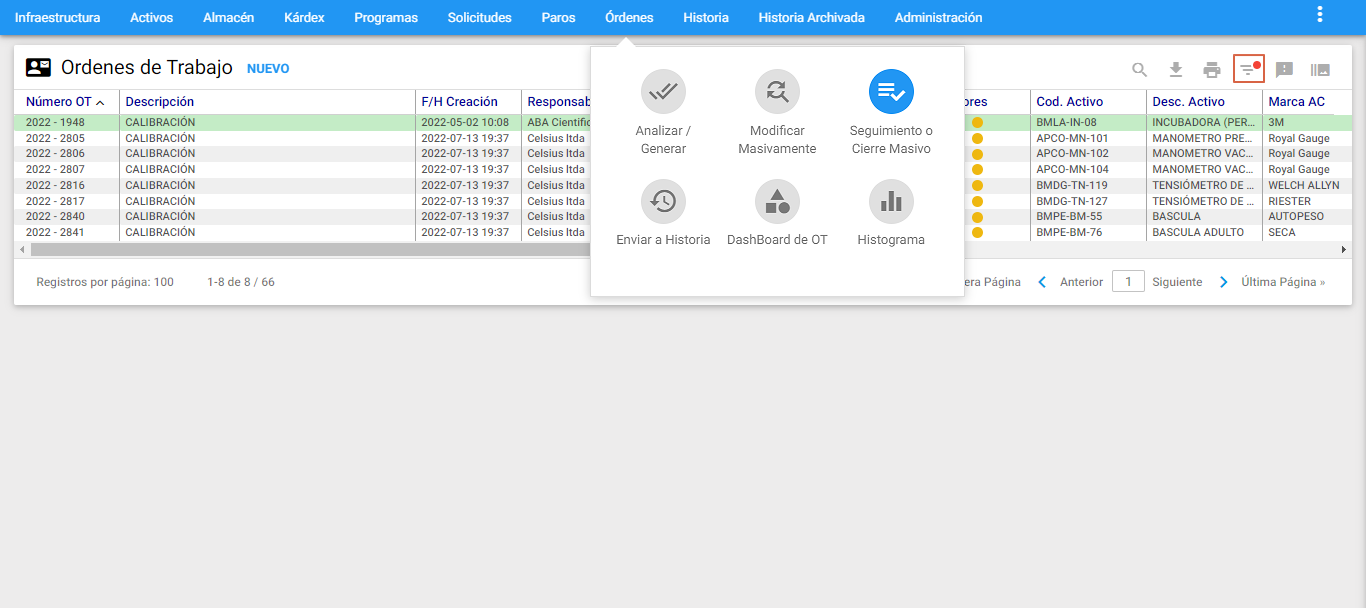Viewport: 1366px width, 608px height.
Task: Click the search magnifier icon
Action: pos(1140,69)
